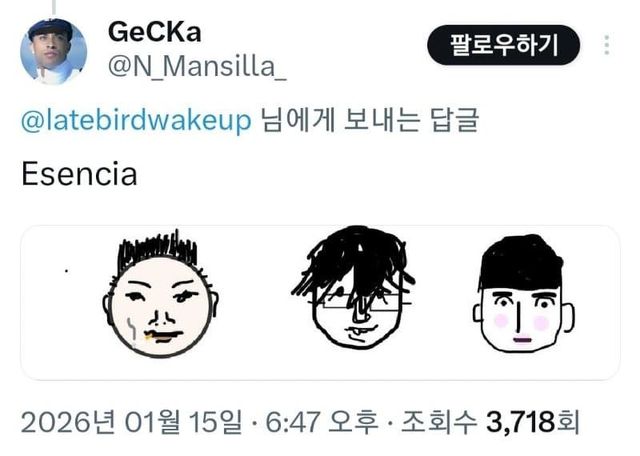Click the 팔로우하기 follow button
This screenshot has width=640, height=456.
[x=503, y=45]
